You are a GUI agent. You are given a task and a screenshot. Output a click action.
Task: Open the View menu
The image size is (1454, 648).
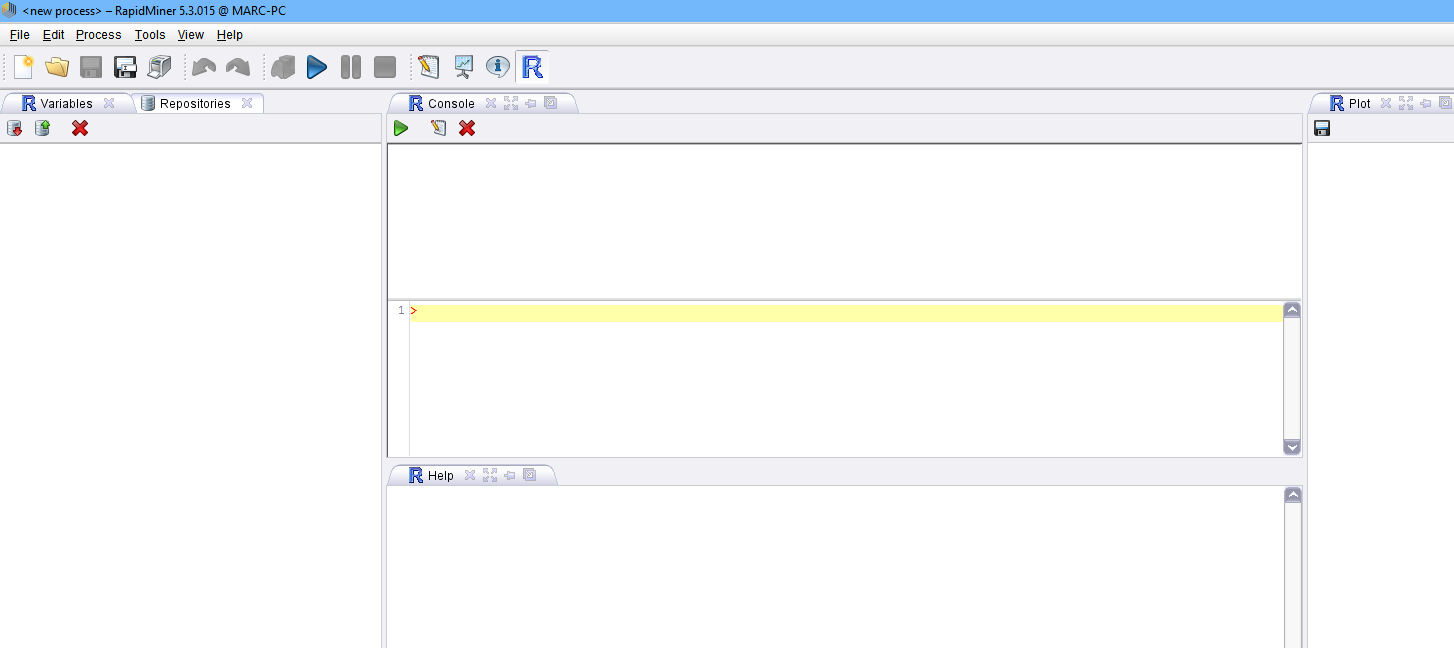pos(191,34)
